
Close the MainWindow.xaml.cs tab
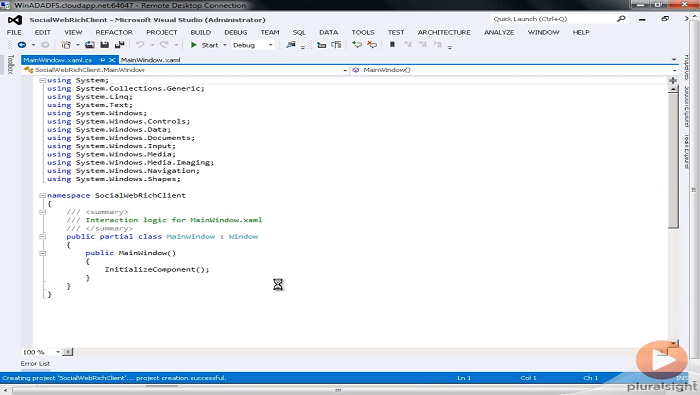pyautogui.click(x=112, y=60)
